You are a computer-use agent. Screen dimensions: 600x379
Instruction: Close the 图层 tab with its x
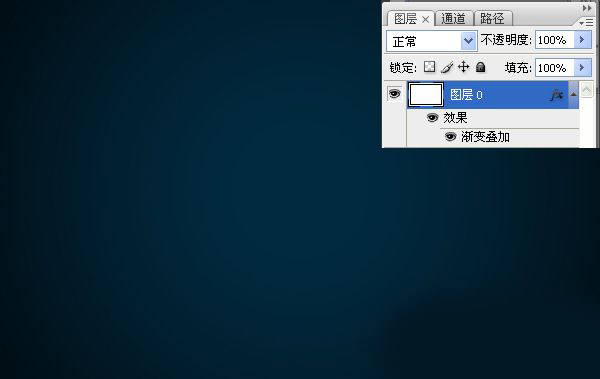[x=426, y=20]
